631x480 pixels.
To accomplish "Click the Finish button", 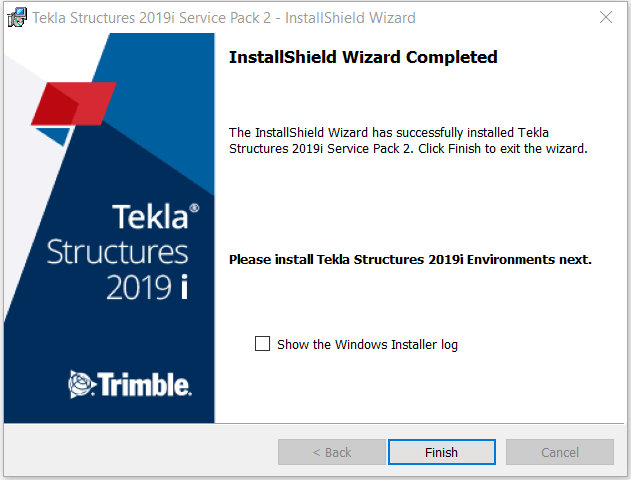I will [441, 452].
